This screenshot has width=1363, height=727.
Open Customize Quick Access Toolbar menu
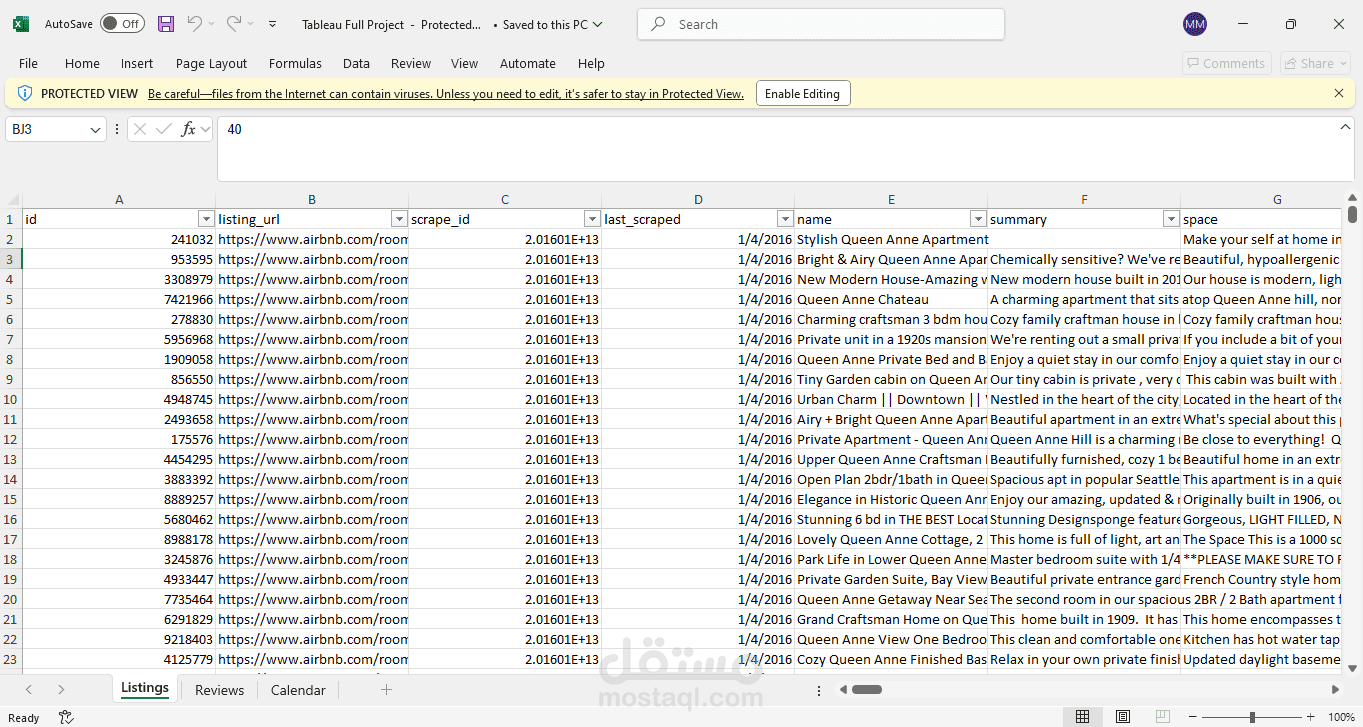click(272, 24)
